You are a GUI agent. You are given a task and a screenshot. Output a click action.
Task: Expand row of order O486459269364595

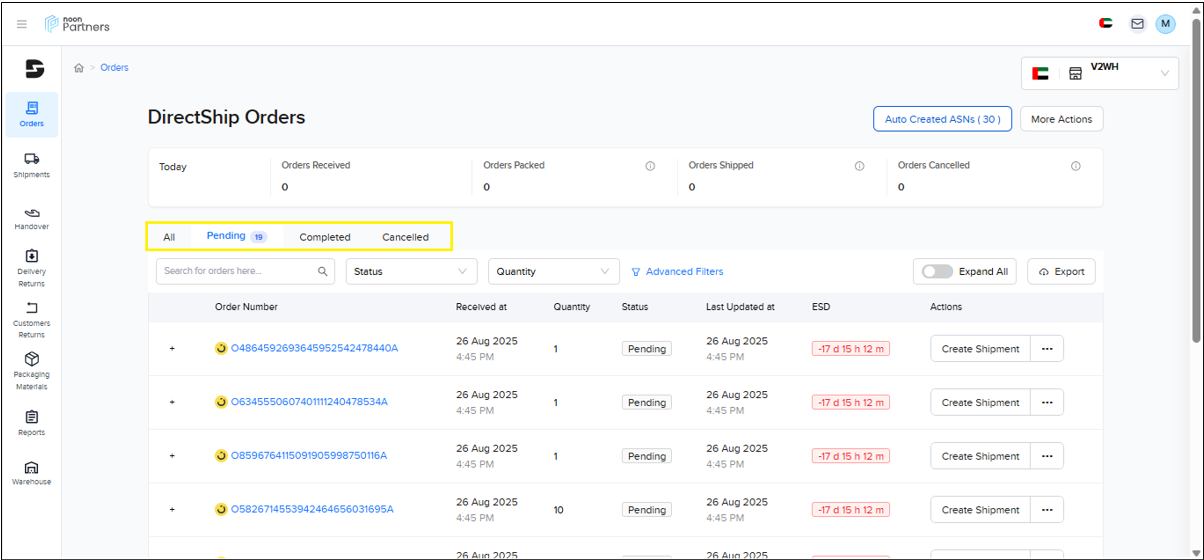click(171, 349)
